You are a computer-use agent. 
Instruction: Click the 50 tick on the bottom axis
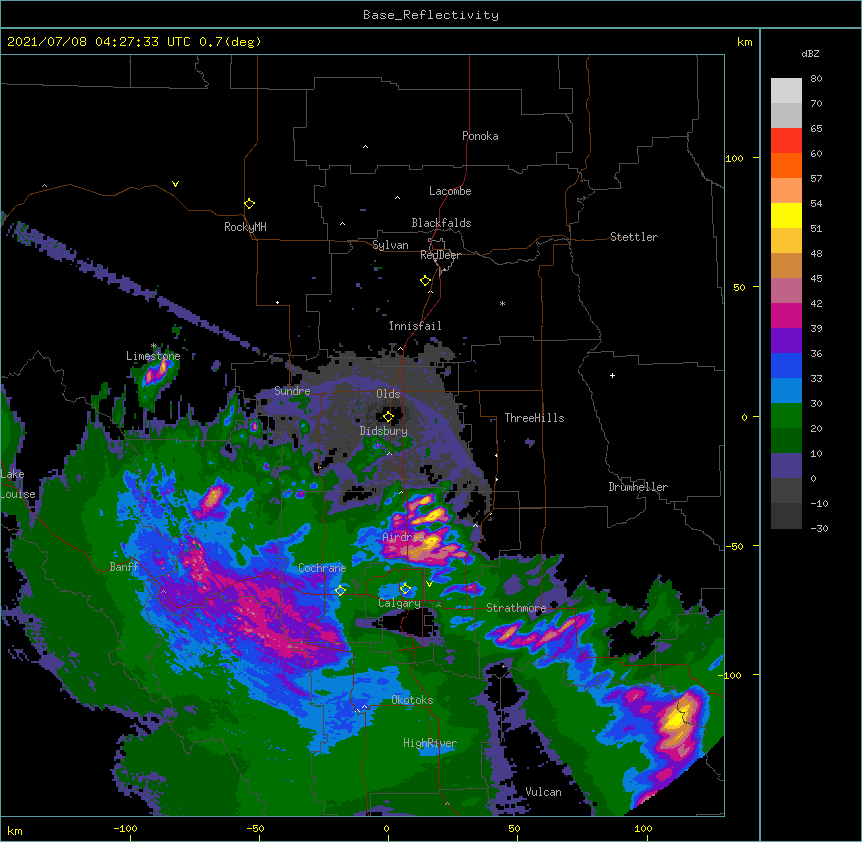click(514, 829)
